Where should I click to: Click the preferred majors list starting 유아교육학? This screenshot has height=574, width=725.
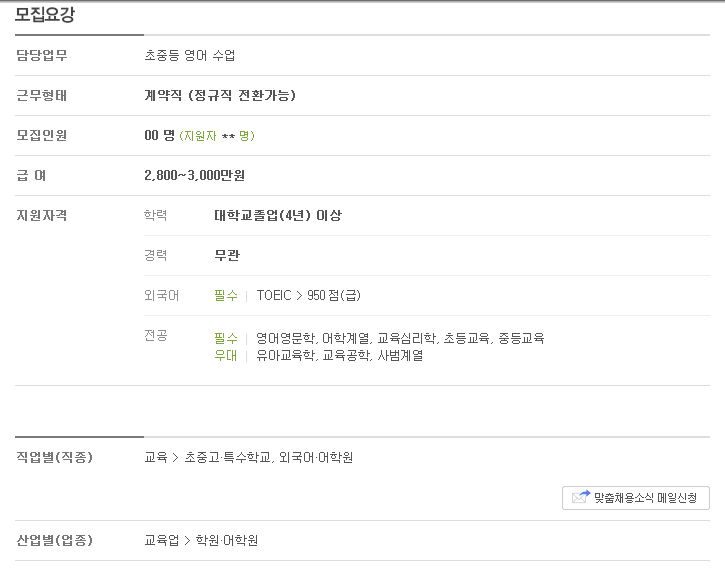[340, 355]
